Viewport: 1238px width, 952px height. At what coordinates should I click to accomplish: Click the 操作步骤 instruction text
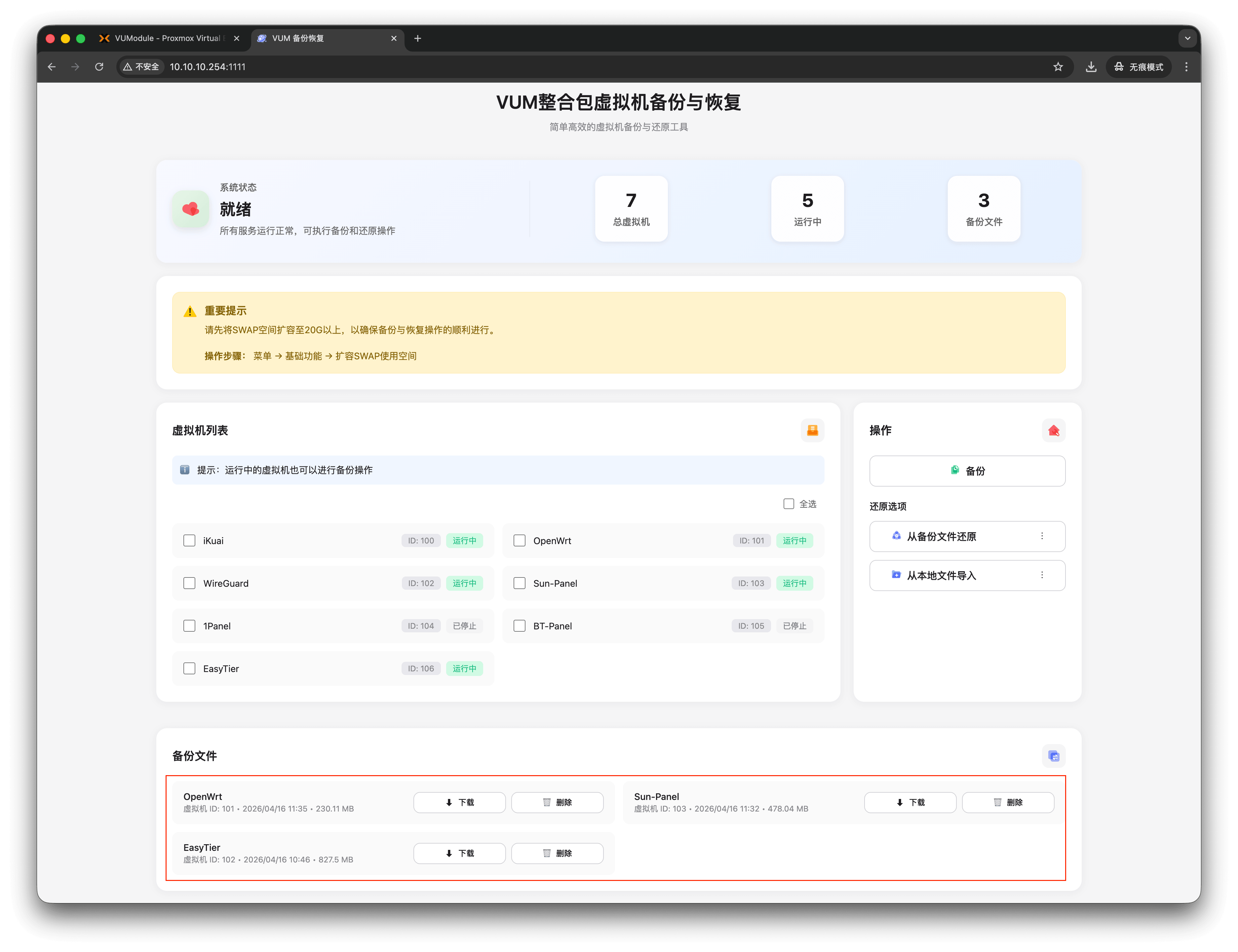click(x=311, y=356)
